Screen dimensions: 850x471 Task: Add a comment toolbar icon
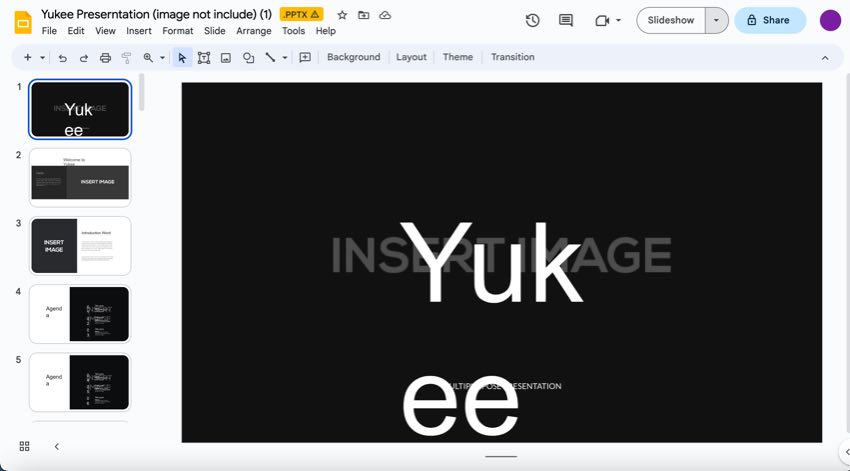pyautogui.click(x=305, y=57)
